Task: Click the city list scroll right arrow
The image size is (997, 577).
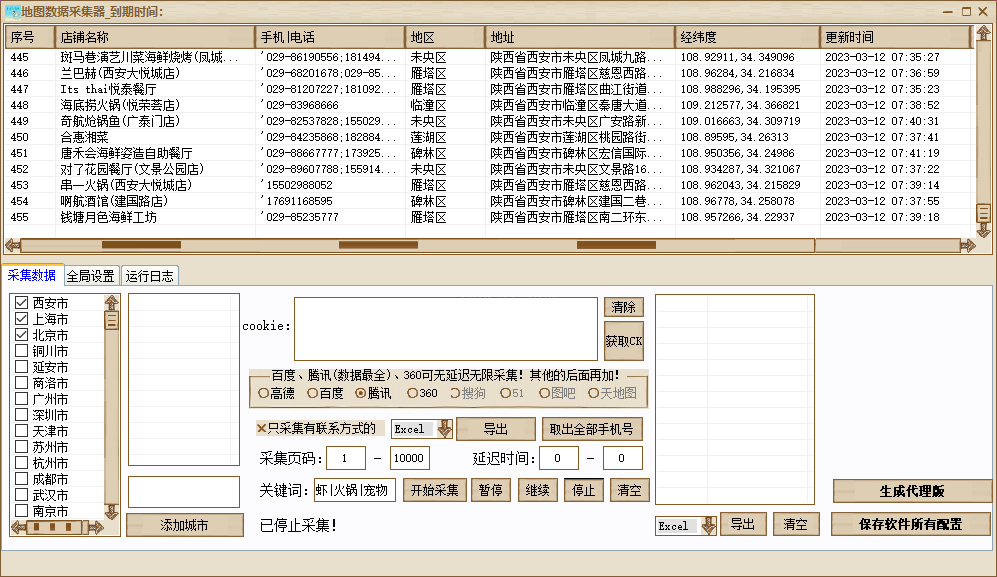Action: (97, 528)
